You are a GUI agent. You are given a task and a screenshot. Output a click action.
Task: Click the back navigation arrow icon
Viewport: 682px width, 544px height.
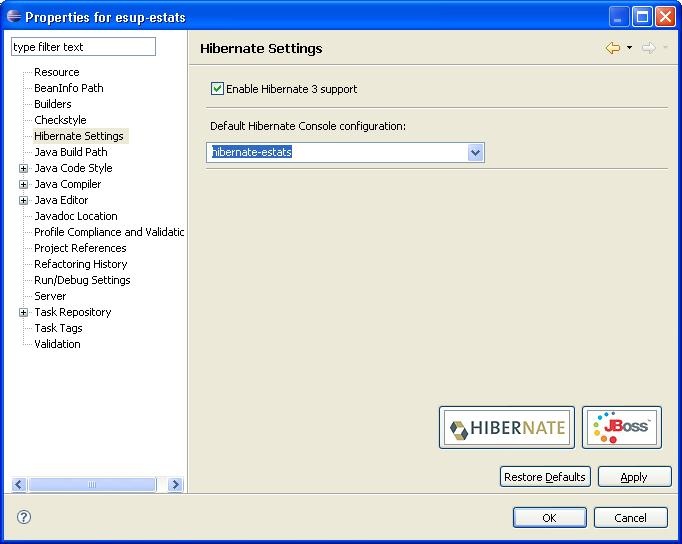click(612, 48)
